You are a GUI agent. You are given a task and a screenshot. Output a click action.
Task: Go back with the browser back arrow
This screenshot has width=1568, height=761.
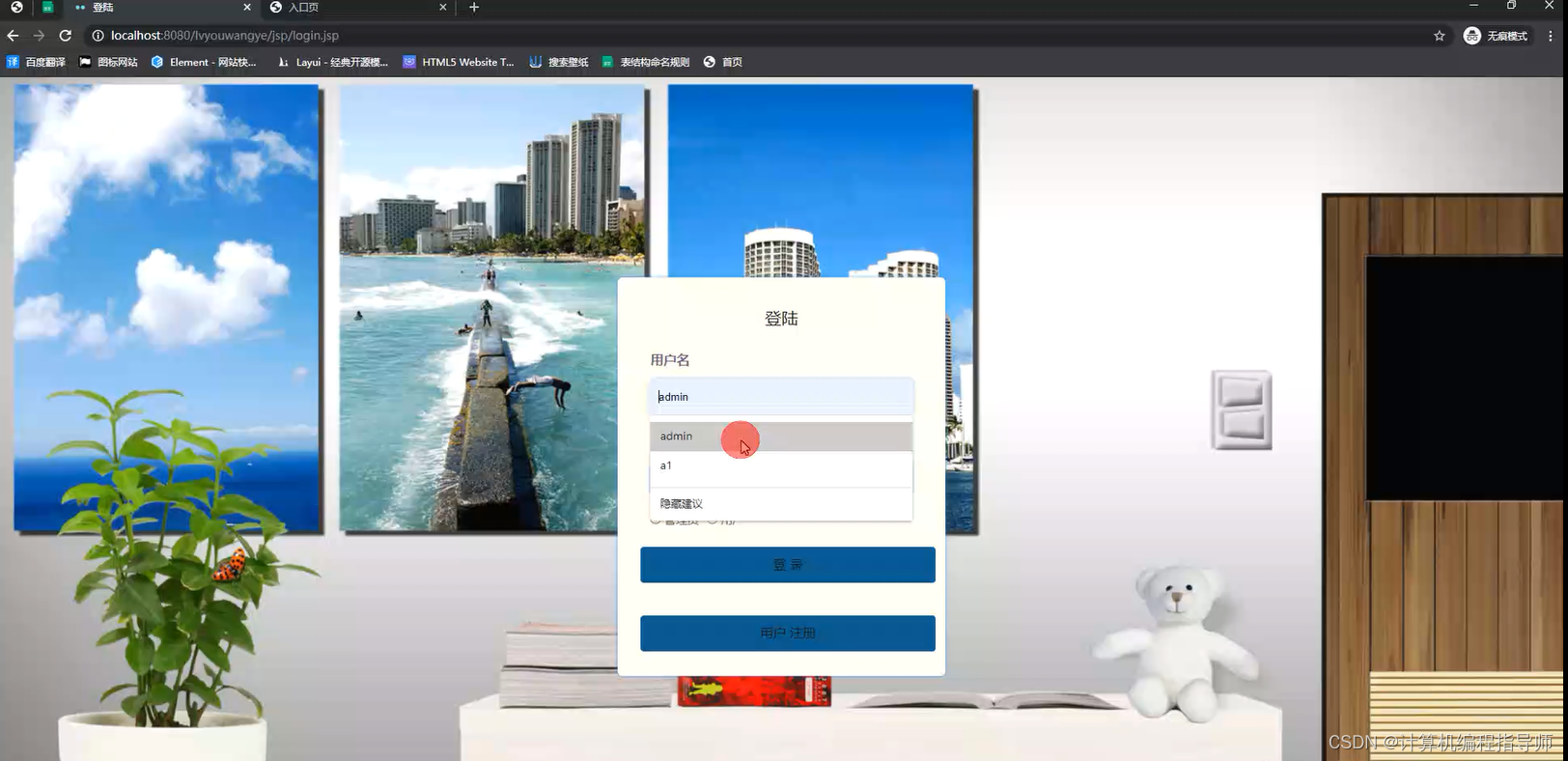pos(13,36)
